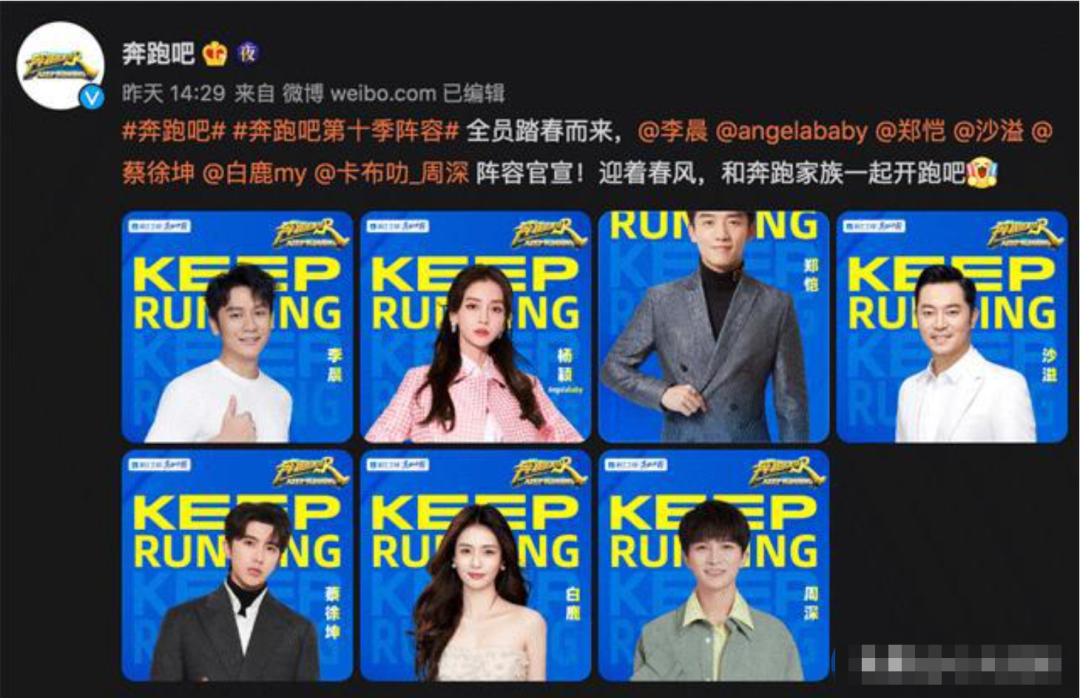Click the blue verified badge on avatar
This screenshot has height=698, width=1080.
pos(92,98)
